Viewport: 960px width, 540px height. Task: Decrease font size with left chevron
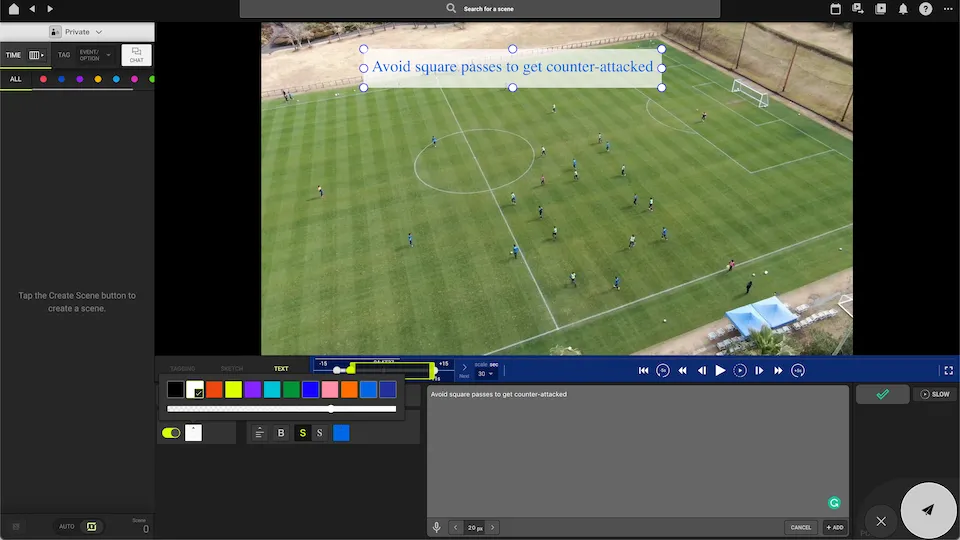pyautogui.click(x=456, y=527)
